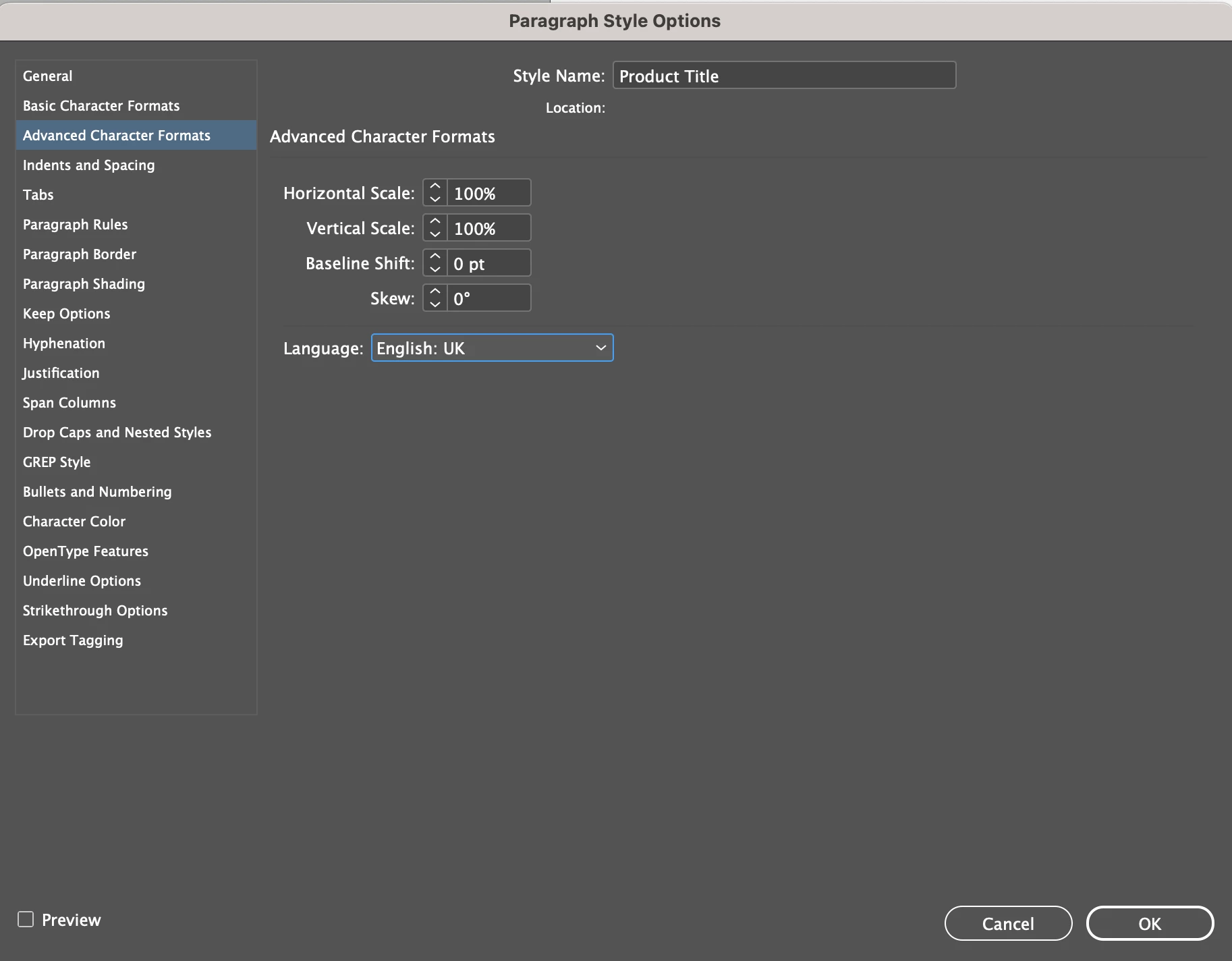The height and width of the screenshot is (961, 1232).
Task: Open Paragraph Rules settings
Action: (136, 225)
